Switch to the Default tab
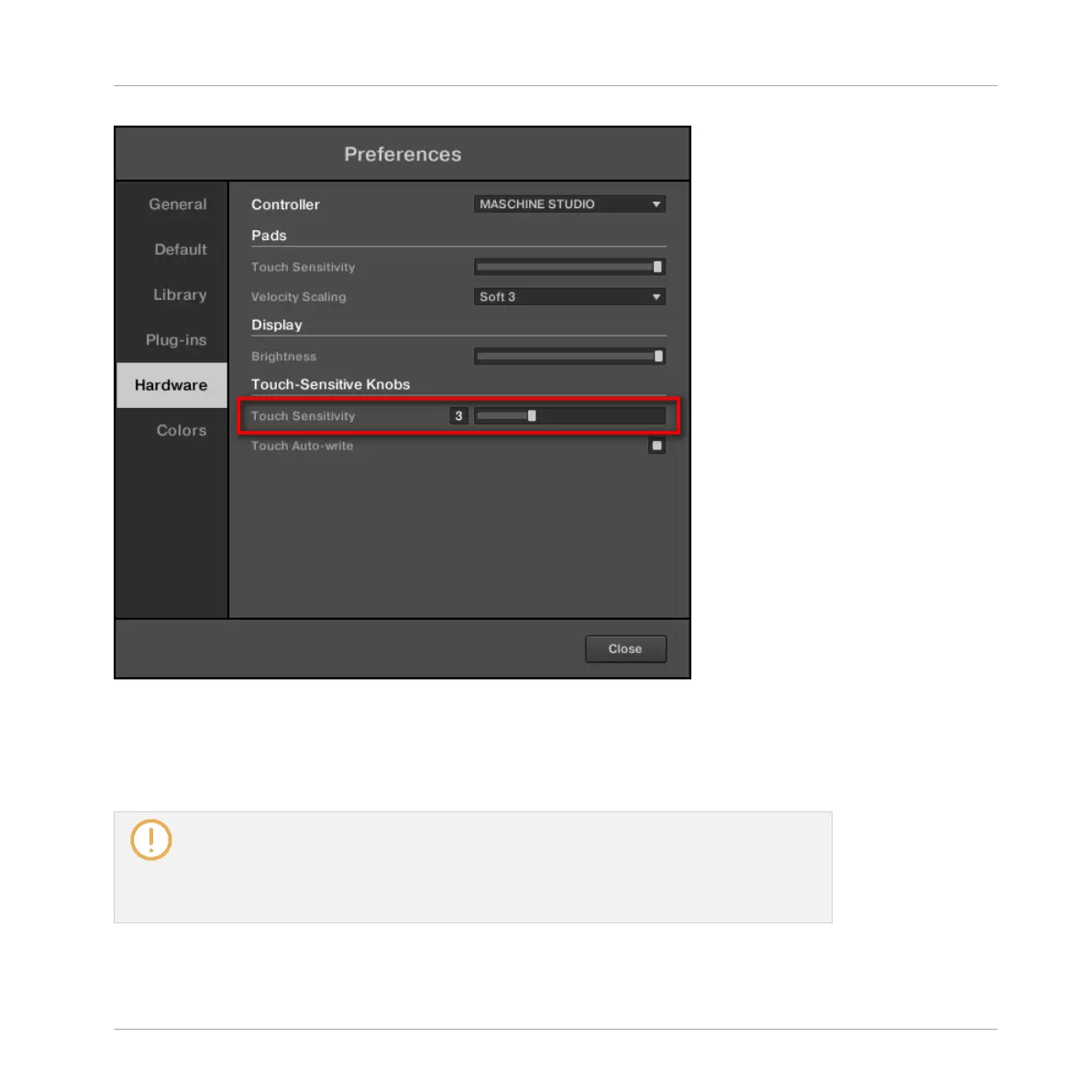1092x1092 pixels. coord(181,249)
